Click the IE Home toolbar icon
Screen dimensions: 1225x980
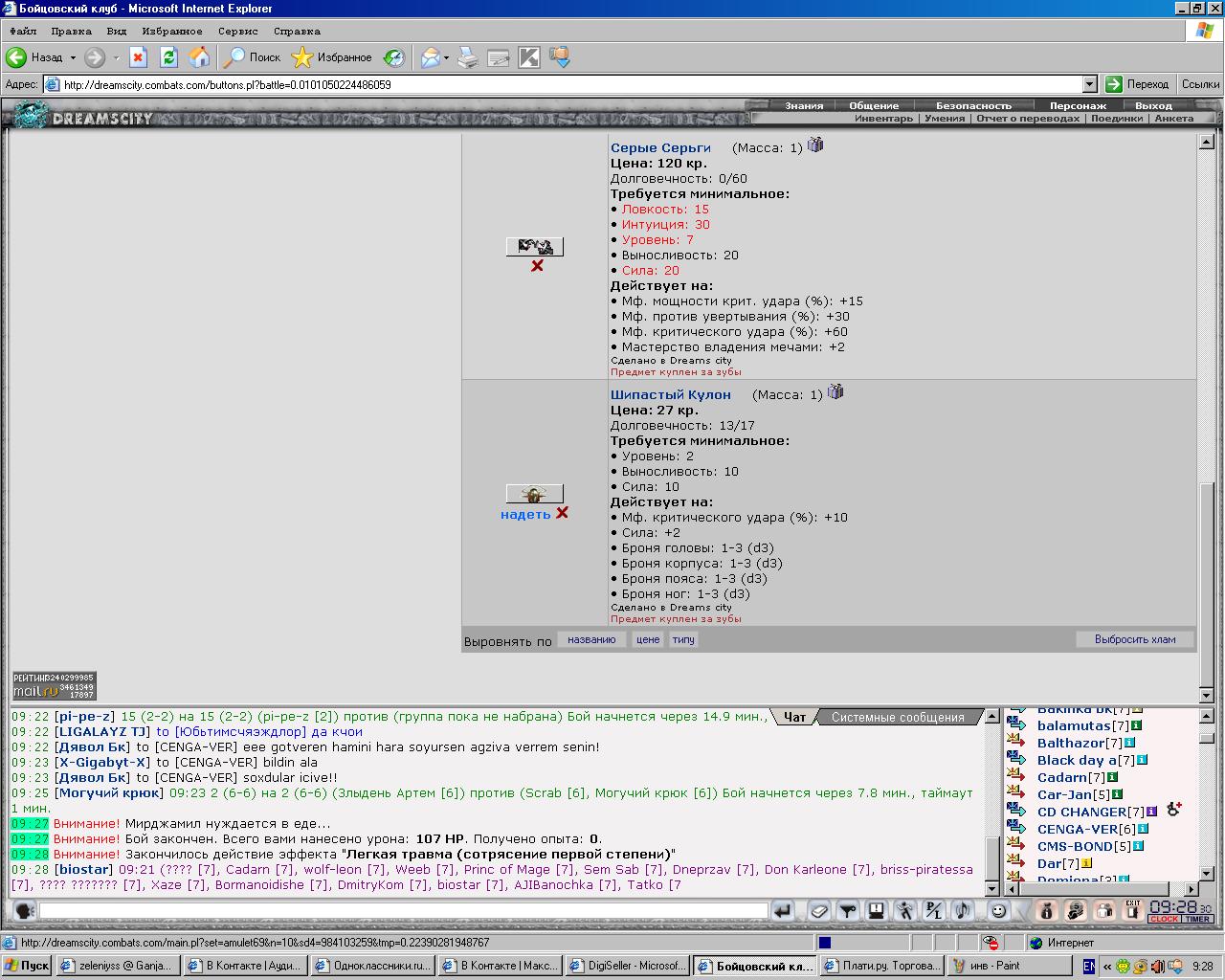click(x=199, y=57)
